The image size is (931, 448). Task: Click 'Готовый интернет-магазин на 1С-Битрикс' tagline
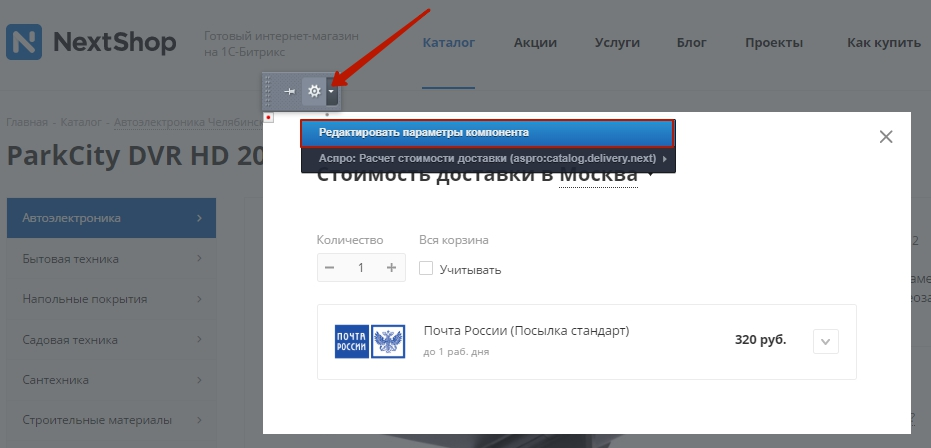tap(281, 45)
